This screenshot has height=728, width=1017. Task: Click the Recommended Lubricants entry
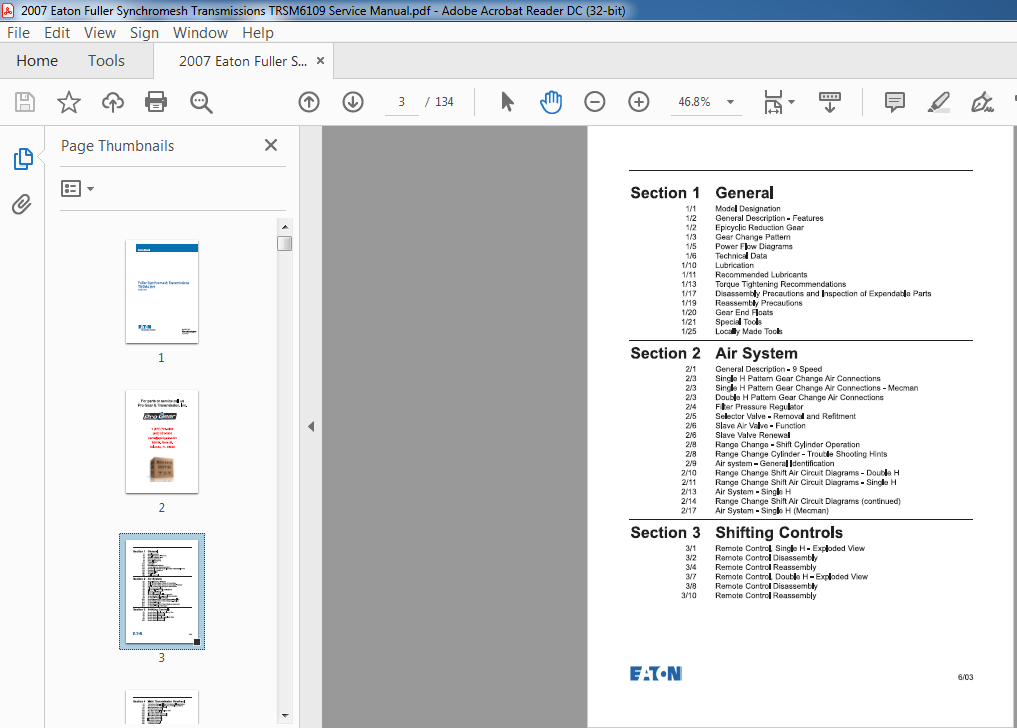tap(761, 274)
